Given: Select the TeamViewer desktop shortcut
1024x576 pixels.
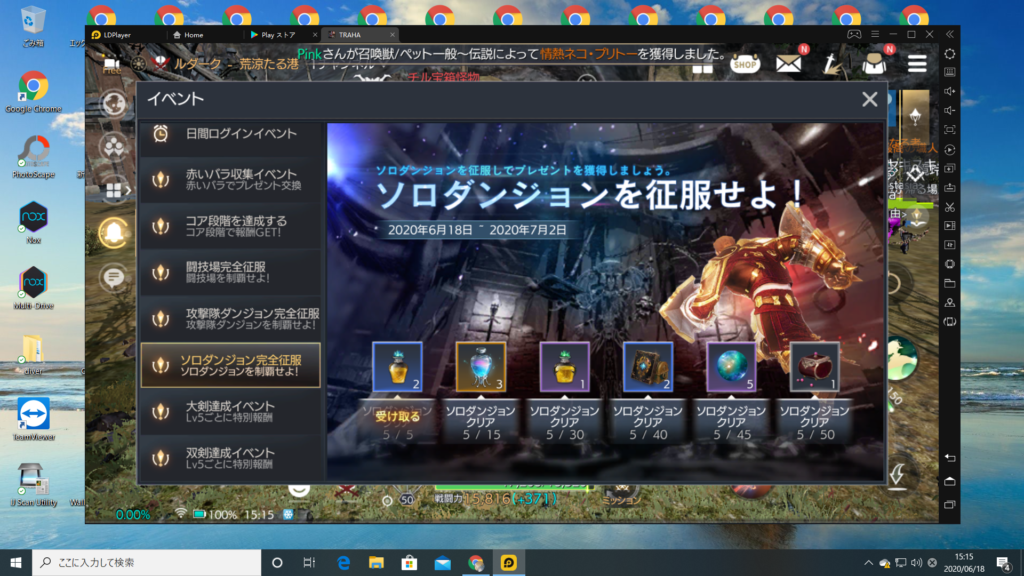Looking at the screenshot, I should pyautogui.click(x=33, y=419).
